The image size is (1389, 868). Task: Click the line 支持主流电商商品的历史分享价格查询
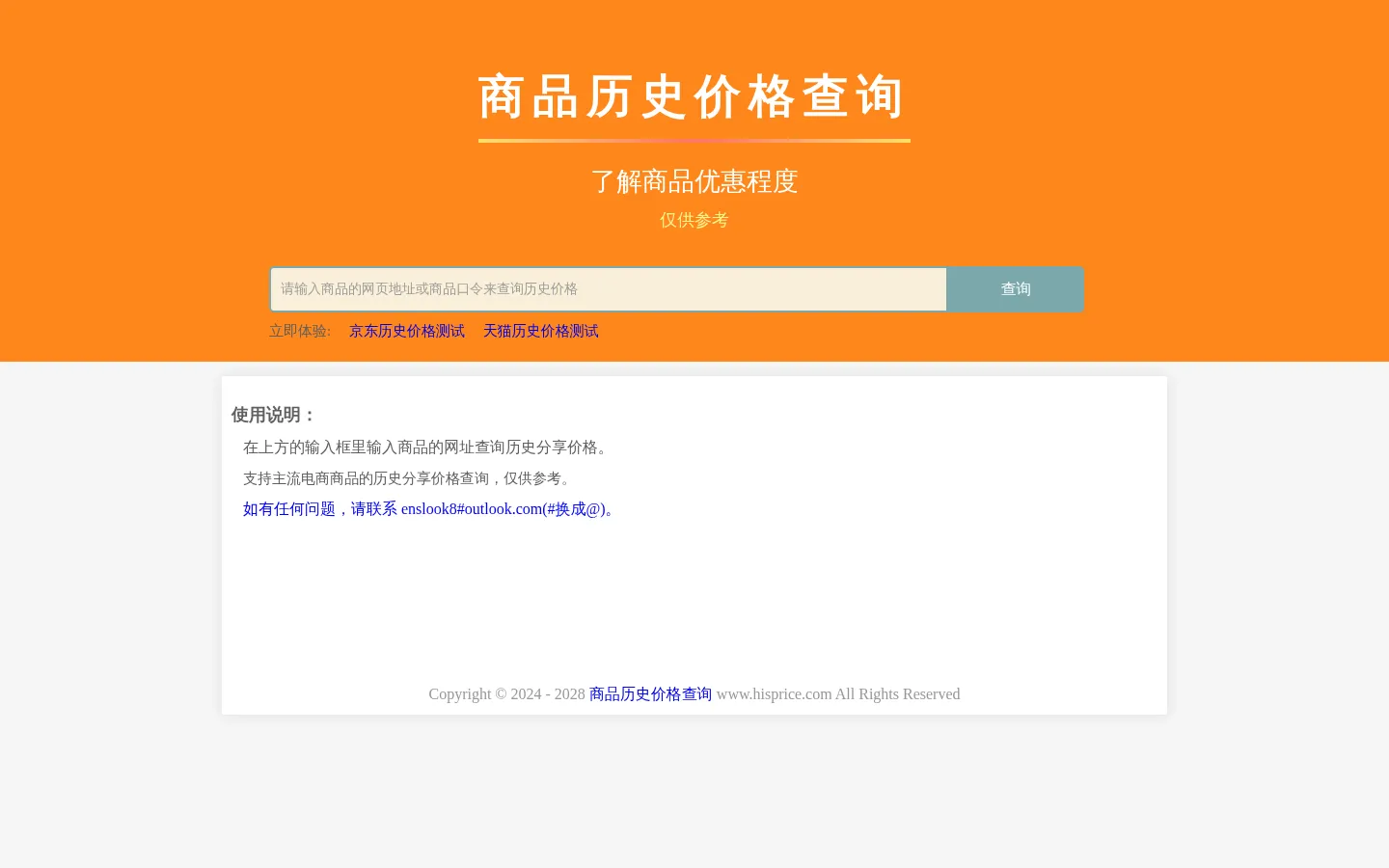click(x=410, y=478)
